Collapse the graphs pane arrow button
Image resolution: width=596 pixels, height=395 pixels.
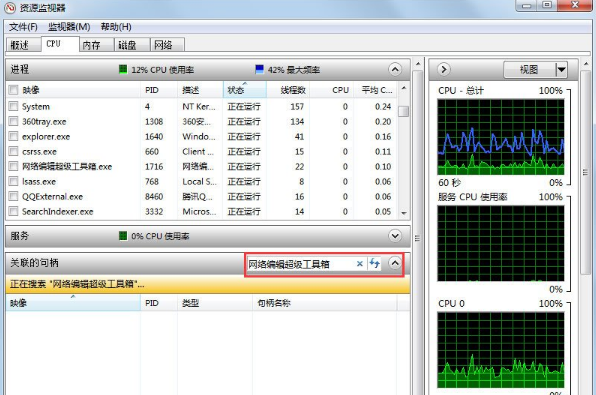(444, 69)
